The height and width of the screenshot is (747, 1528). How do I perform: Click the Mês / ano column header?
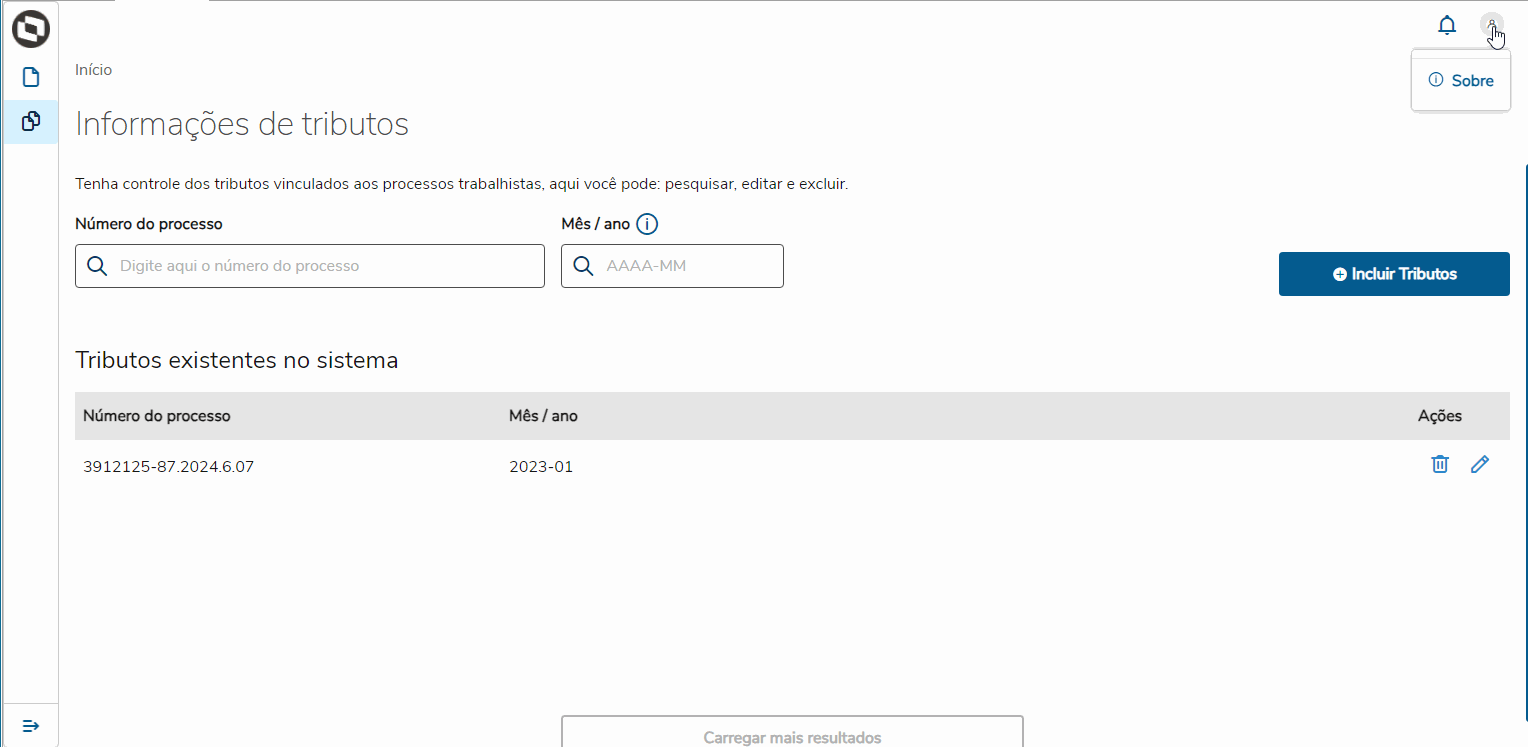[x=543, y=416]
